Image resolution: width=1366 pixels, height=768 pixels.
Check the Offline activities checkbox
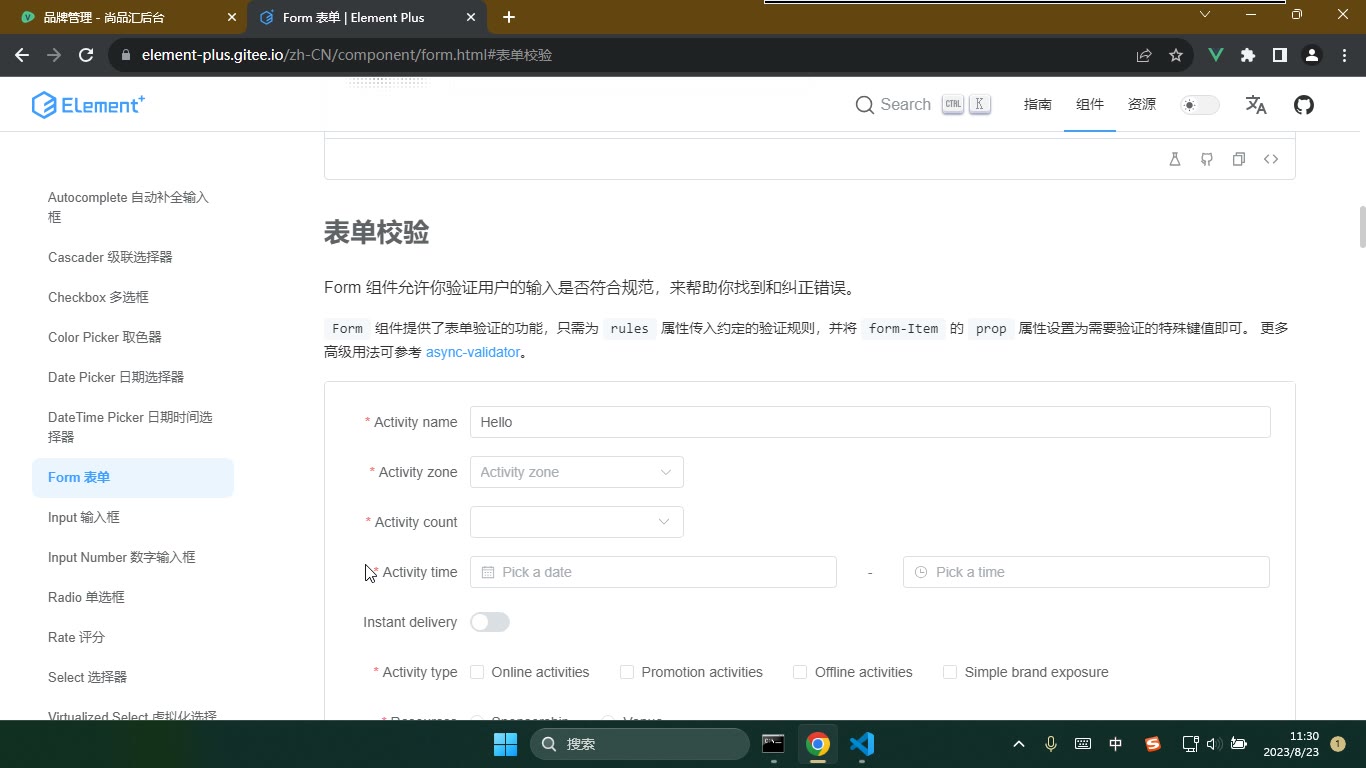pyautogui.click(x=800, y=672)
